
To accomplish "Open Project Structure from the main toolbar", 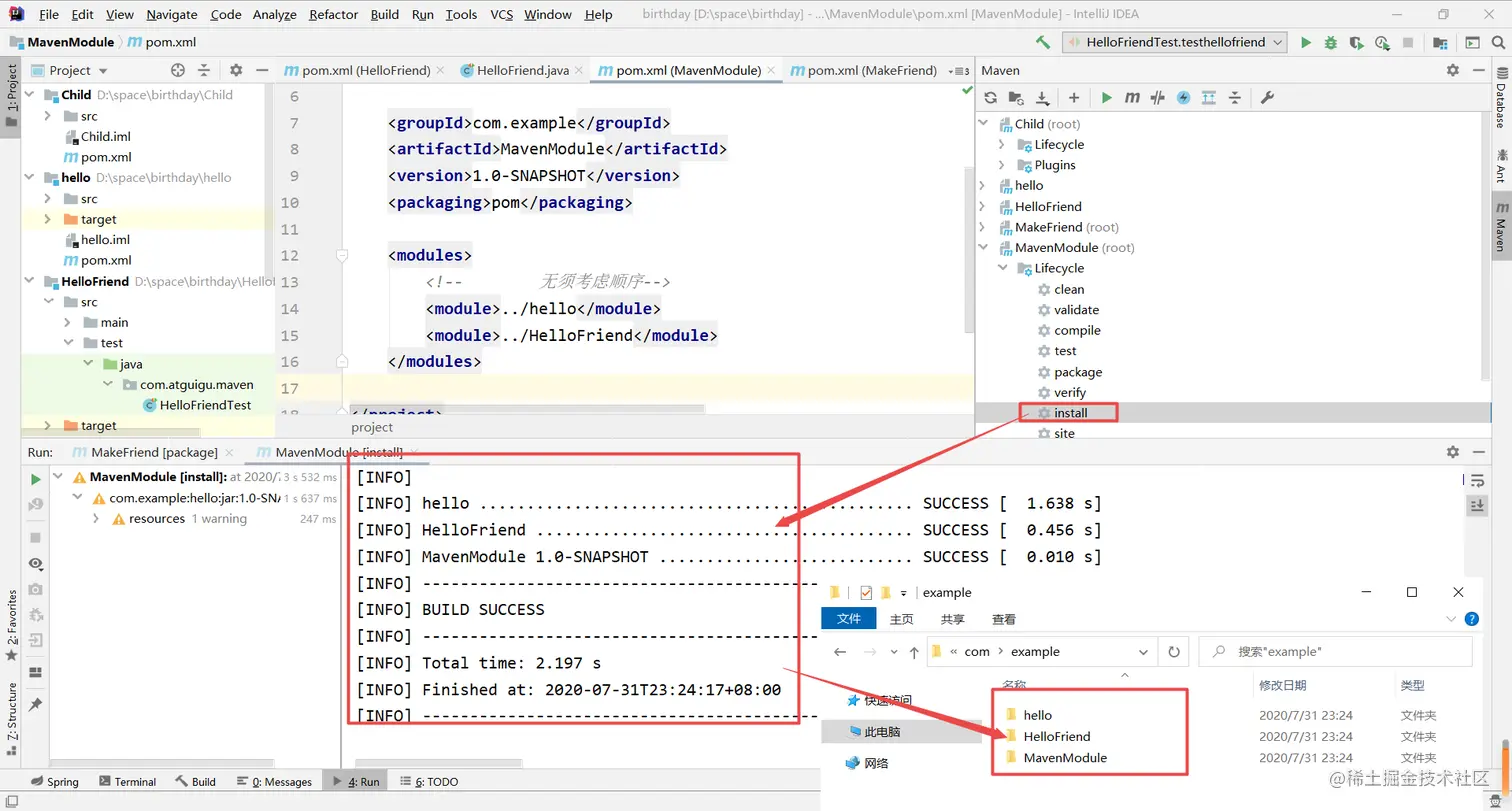I will click(1440, 42).
